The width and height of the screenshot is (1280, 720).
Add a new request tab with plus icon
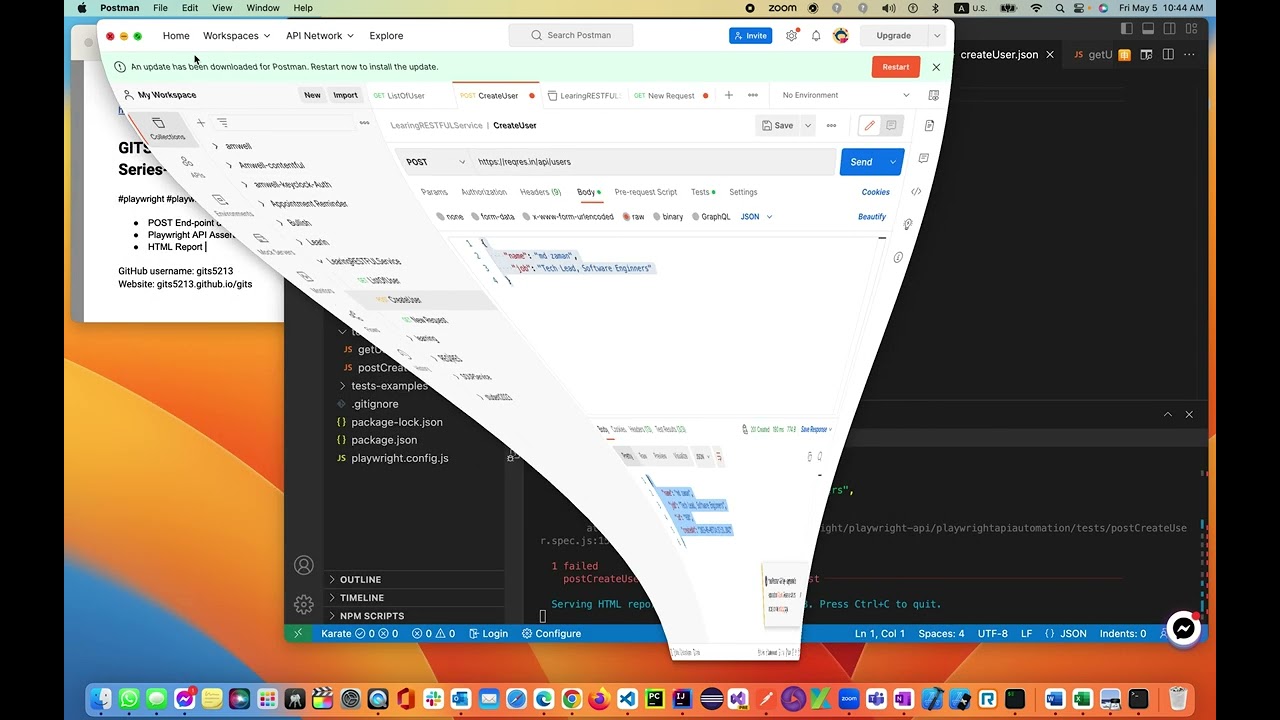[729, 95]
